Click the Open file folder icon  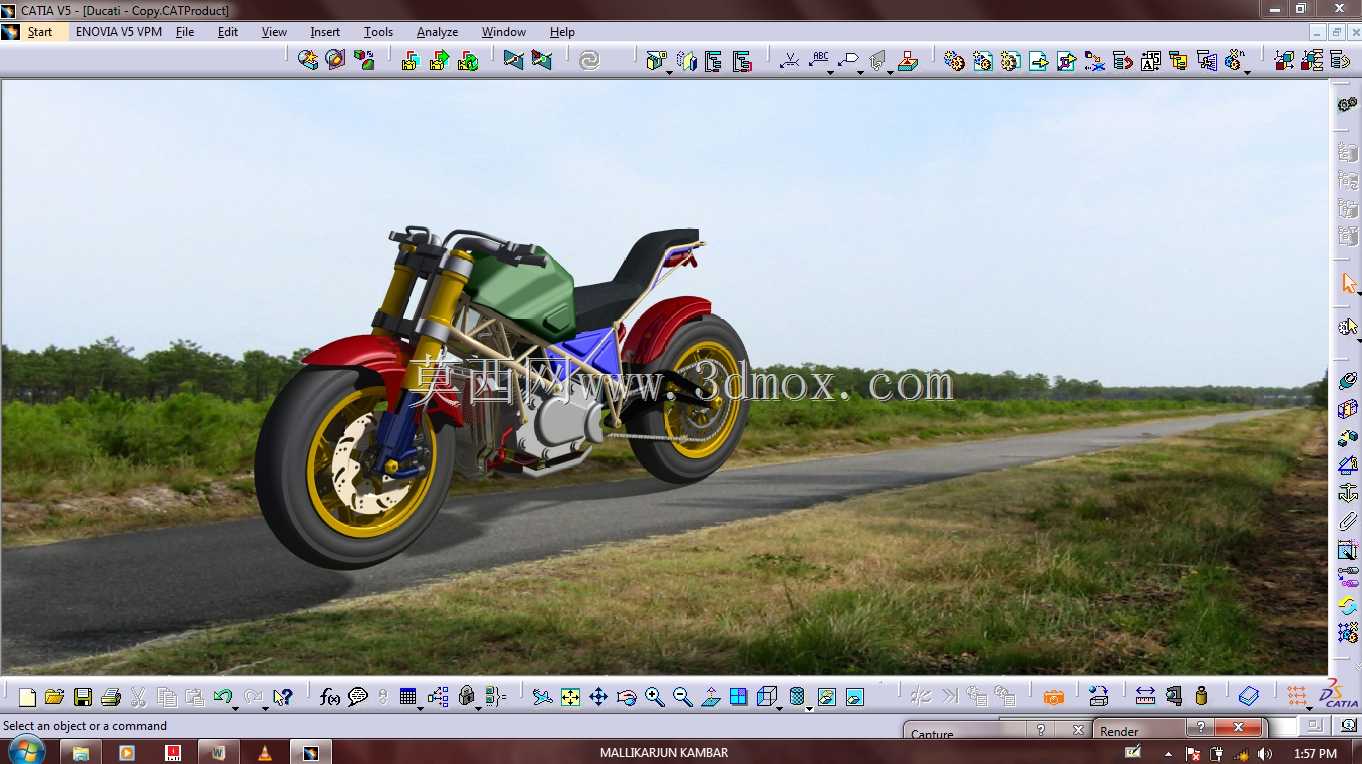[55, 697]
